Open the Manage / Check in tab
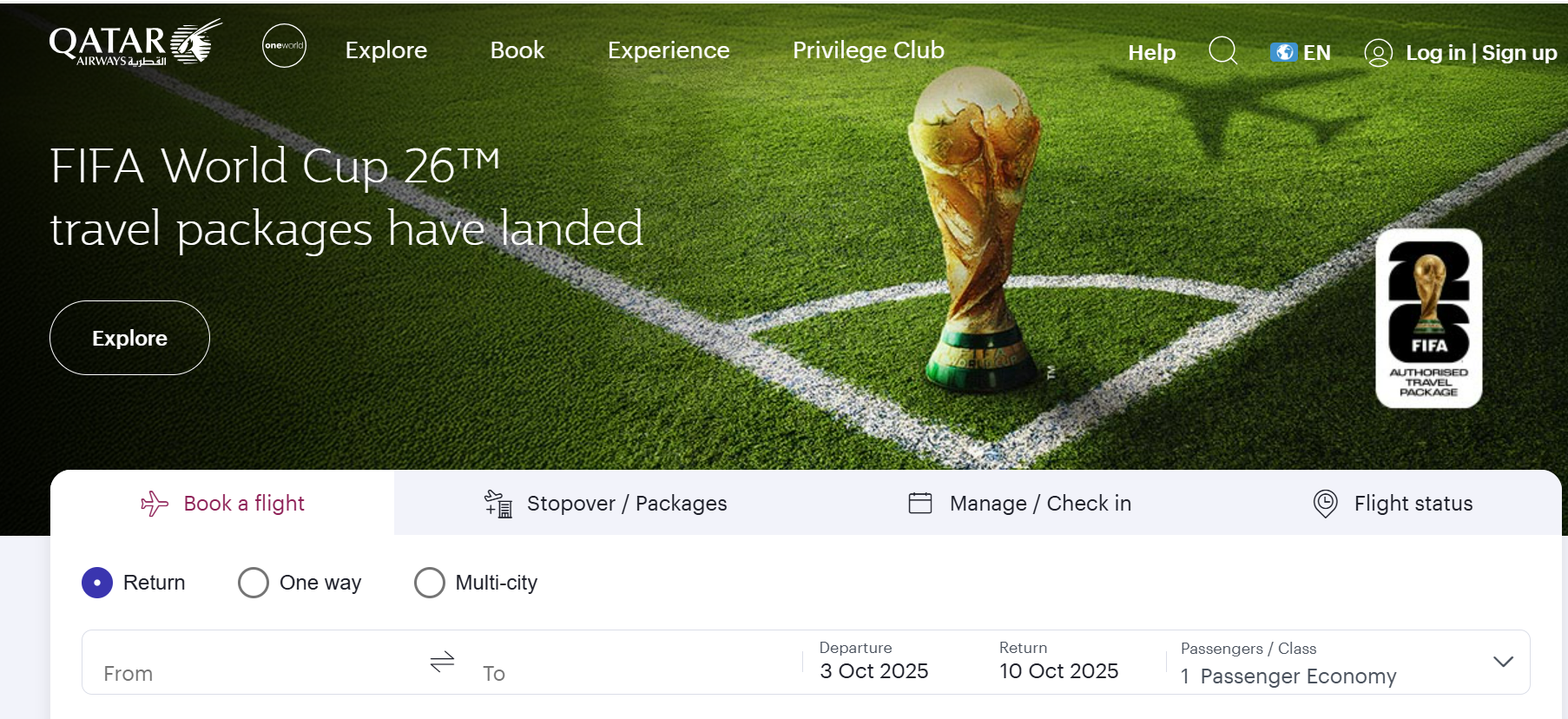The width and height of the screenshot is (1568, 719). [x=1019, y=504]
